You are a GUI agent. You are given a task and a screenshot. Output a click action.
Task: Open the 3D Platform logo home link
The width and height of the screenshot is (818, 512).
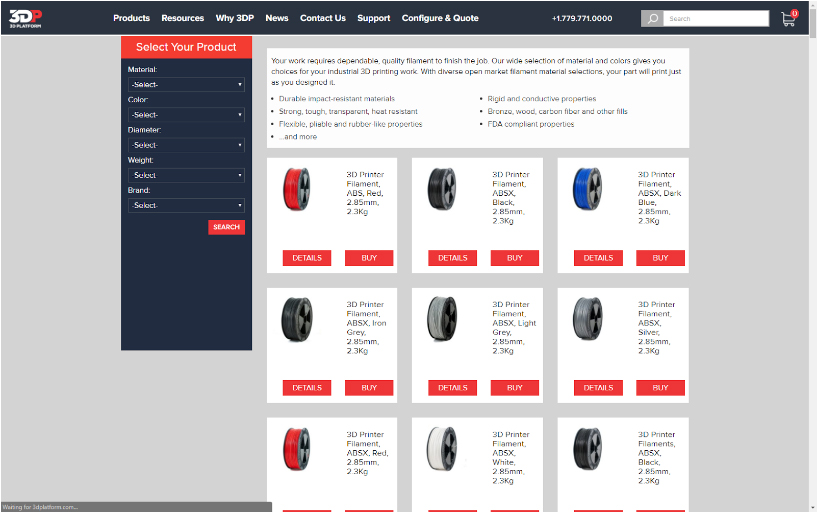click(x=25, y=18)
